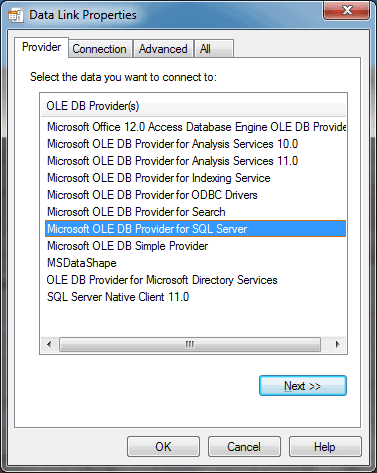
Task: Open the Advanced tab
Action: tap(163, 49)
